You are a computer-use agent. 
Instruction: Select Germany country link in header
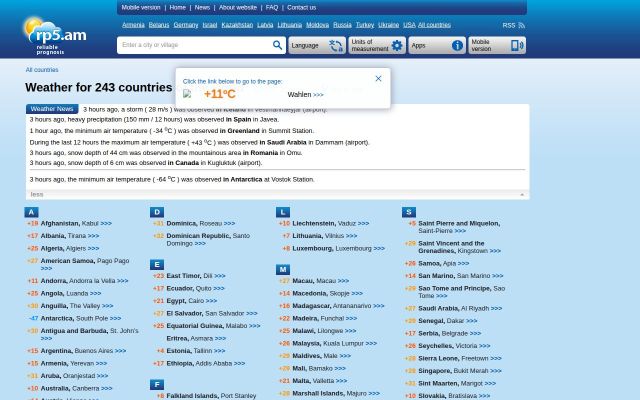click(x=186, y=25)
